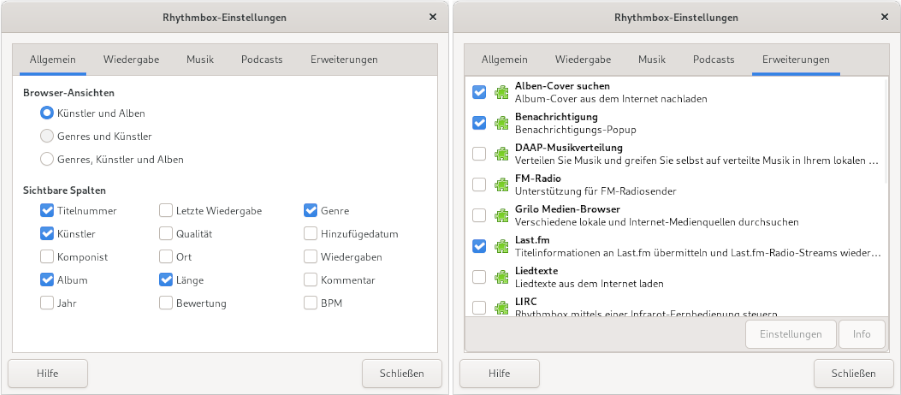The width and height of the screenshot is (901, 395).
Task: Tick the Grilo Medien-Browser plugin checkbox
Action: tap(479, 216)
